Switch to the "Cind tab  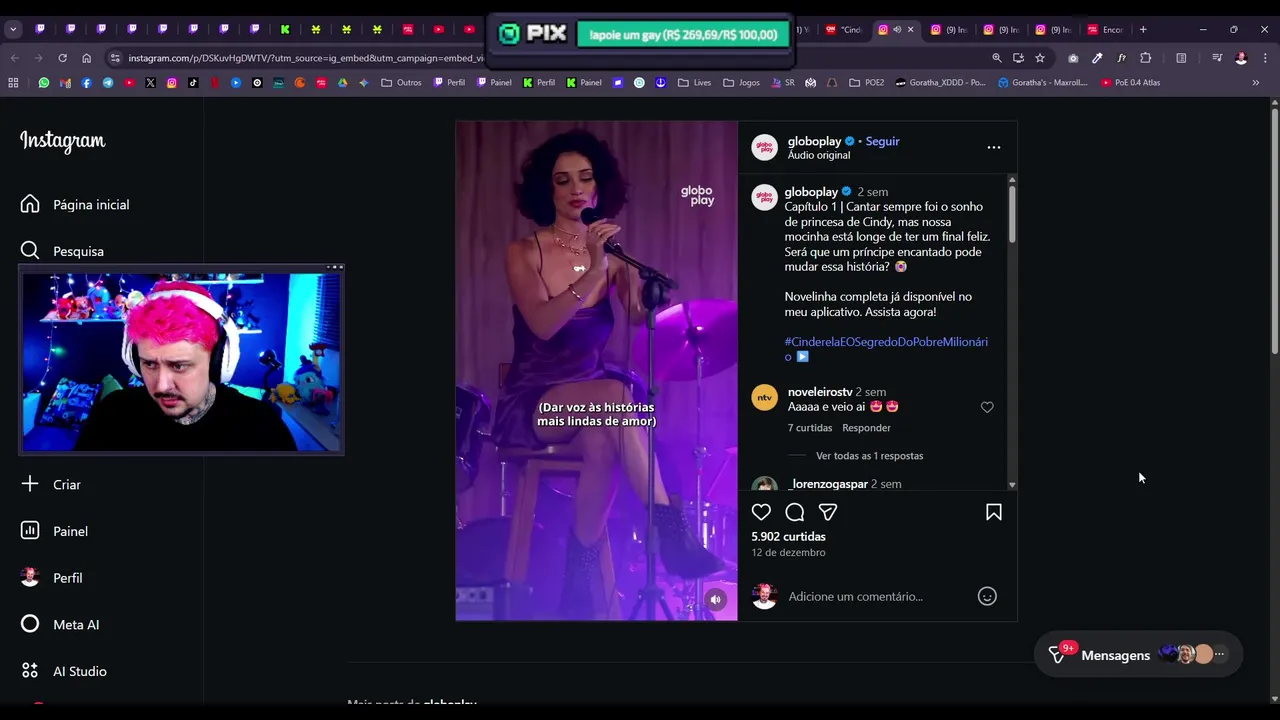[844, 29]
